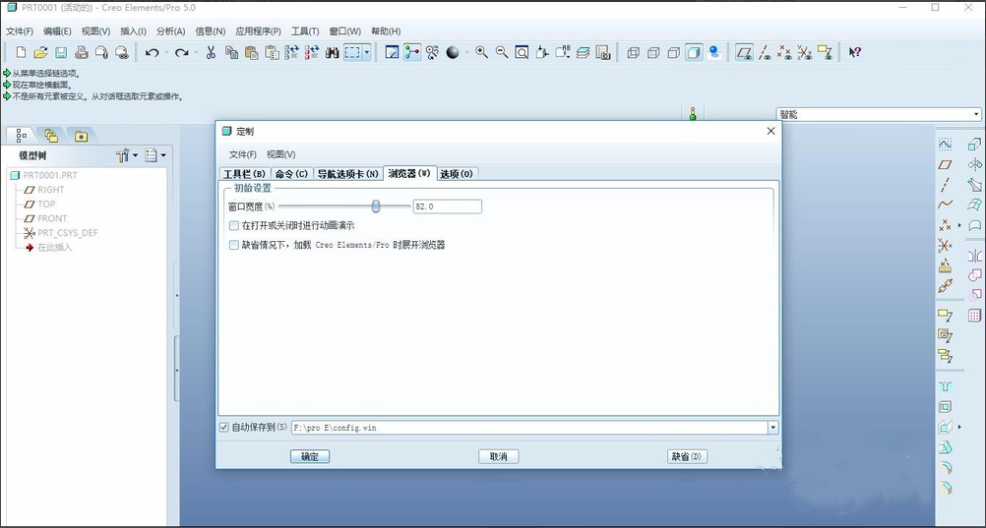The width and height of the screenshot is (986, 528).
Task: Open the 智能 selection filter dropdown
Action: point(976,114)
